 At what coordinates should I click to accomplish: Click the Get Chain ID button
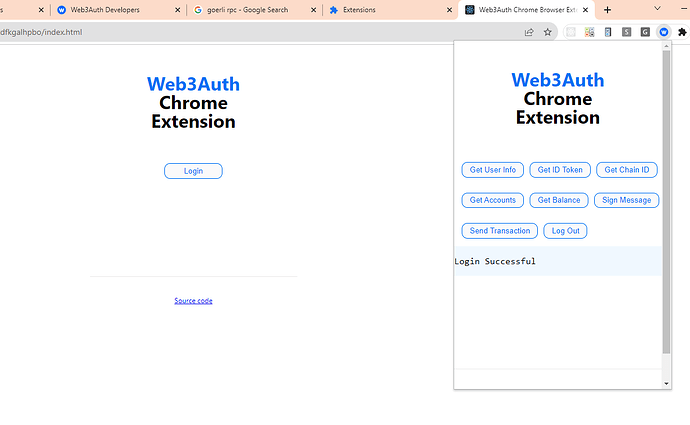pos(627,170)
